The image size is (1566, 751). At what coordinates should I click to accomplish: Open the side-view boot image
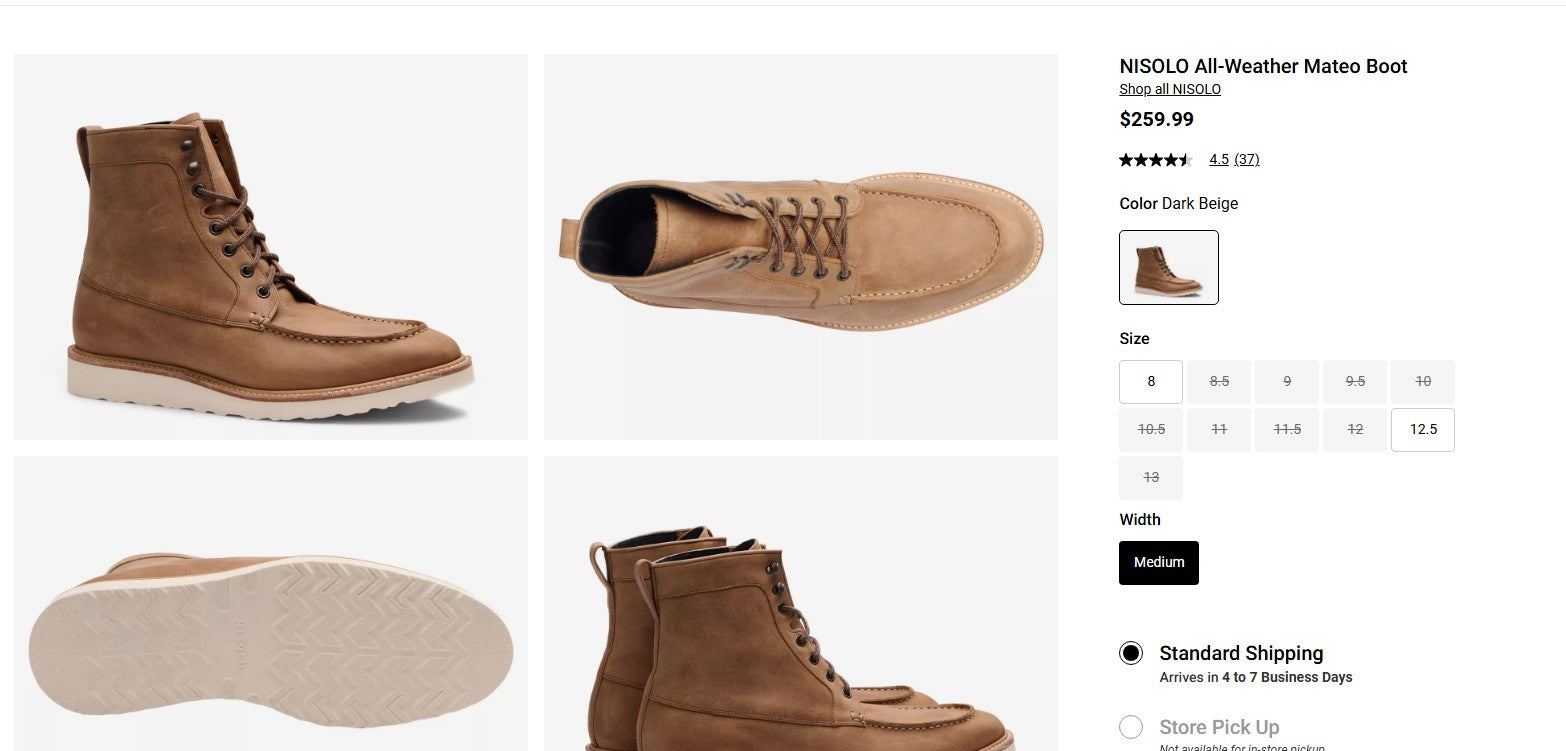(x=271, y=247)
